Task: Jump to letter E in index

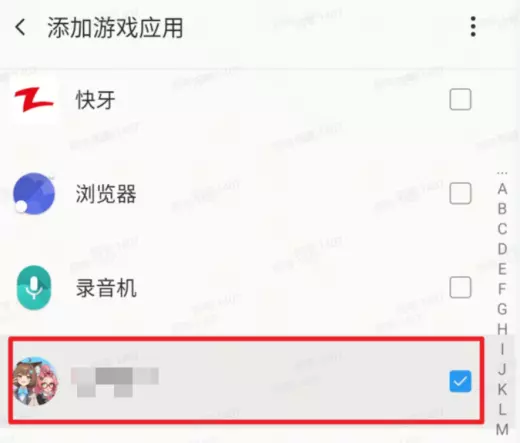Action: [x=502, y=269]
